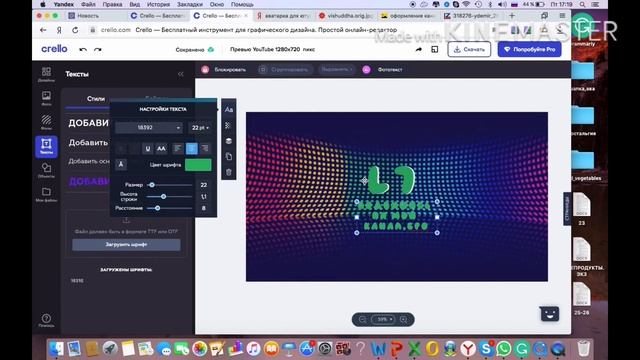
Task: Reload the page in the browser
Action: 75,30
